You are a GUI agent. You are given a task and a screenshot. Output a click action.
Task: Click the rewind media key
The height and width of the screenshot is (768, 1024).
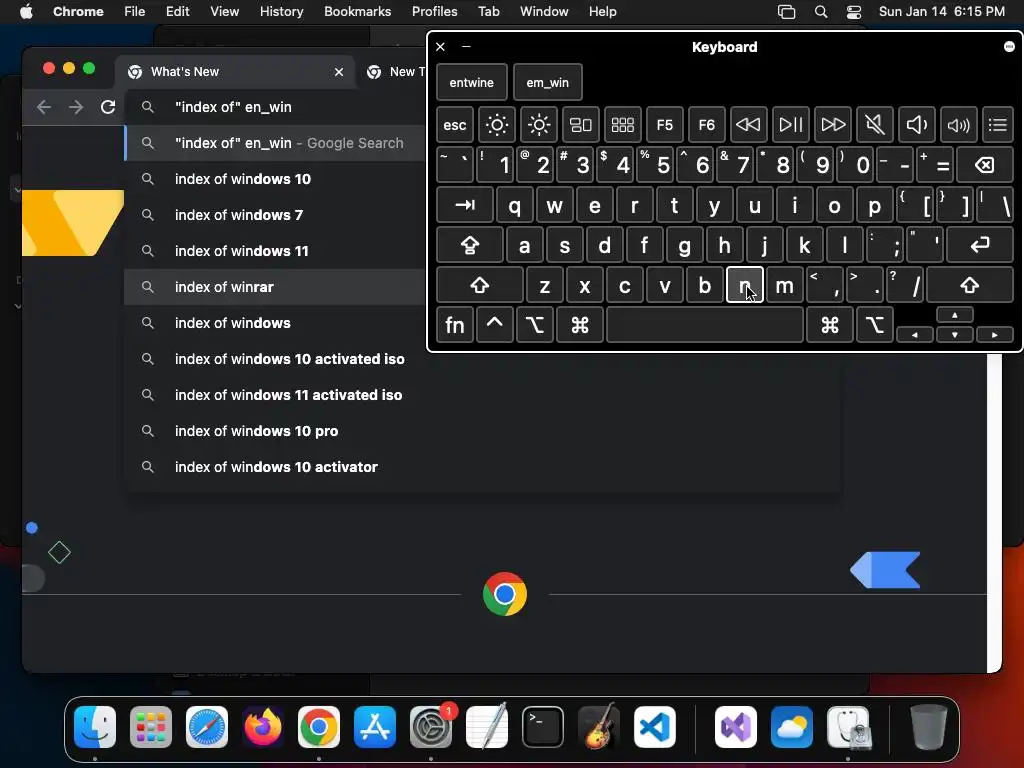tap(748, 125)
